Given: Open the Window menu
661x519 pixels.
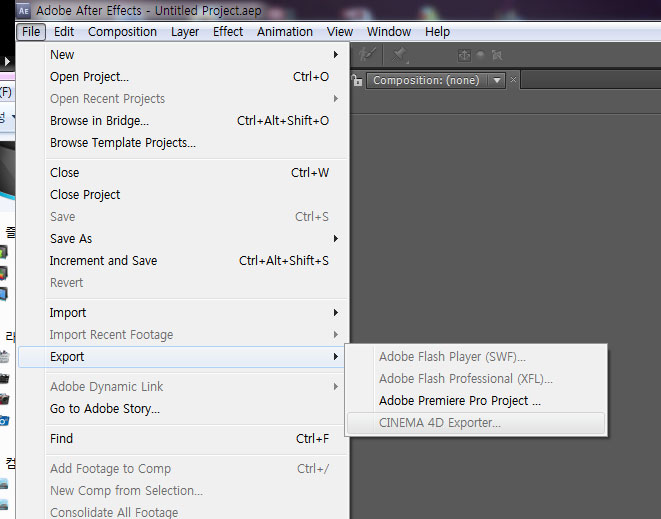Looking at the screenshot, I should tap(389, 32).
